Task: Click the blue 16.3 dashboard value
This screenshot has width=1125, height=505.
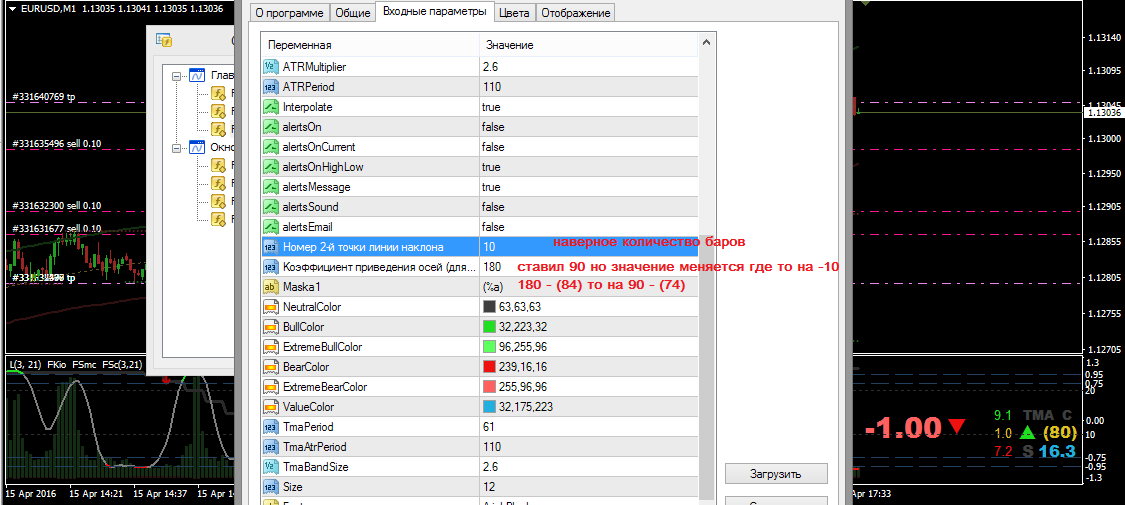Action: 1058,450
